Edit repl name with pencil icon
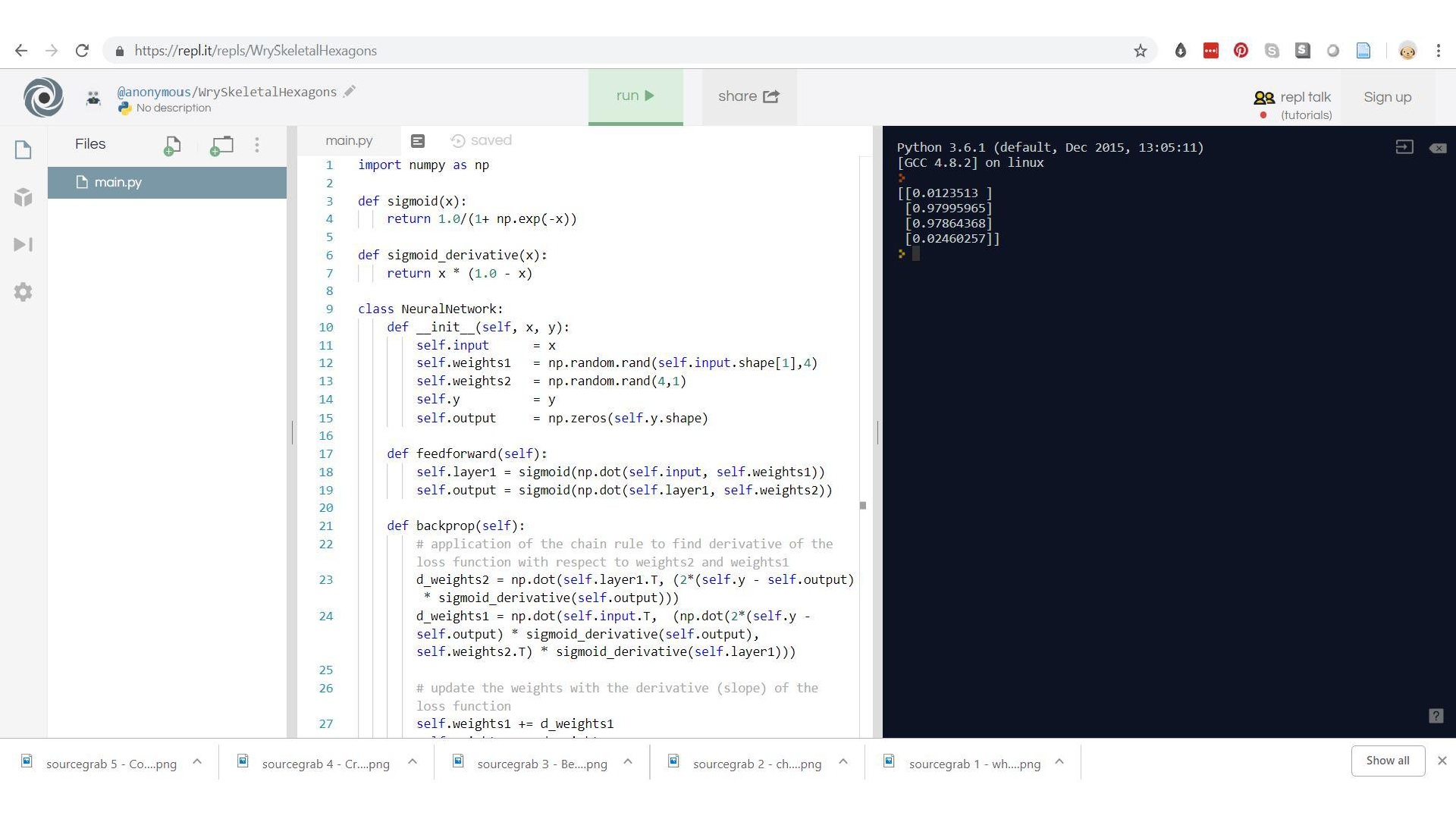The image size is (1456, 819). point(350,91)
